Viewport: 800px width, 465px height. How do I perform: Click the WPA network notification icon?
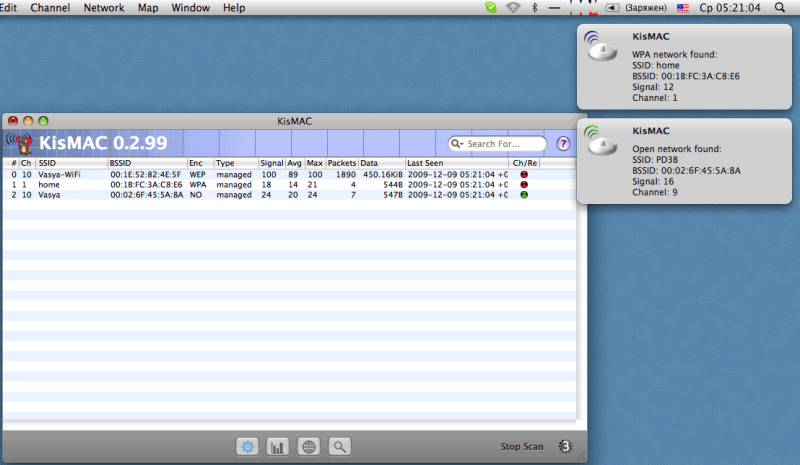coord(602,46)
